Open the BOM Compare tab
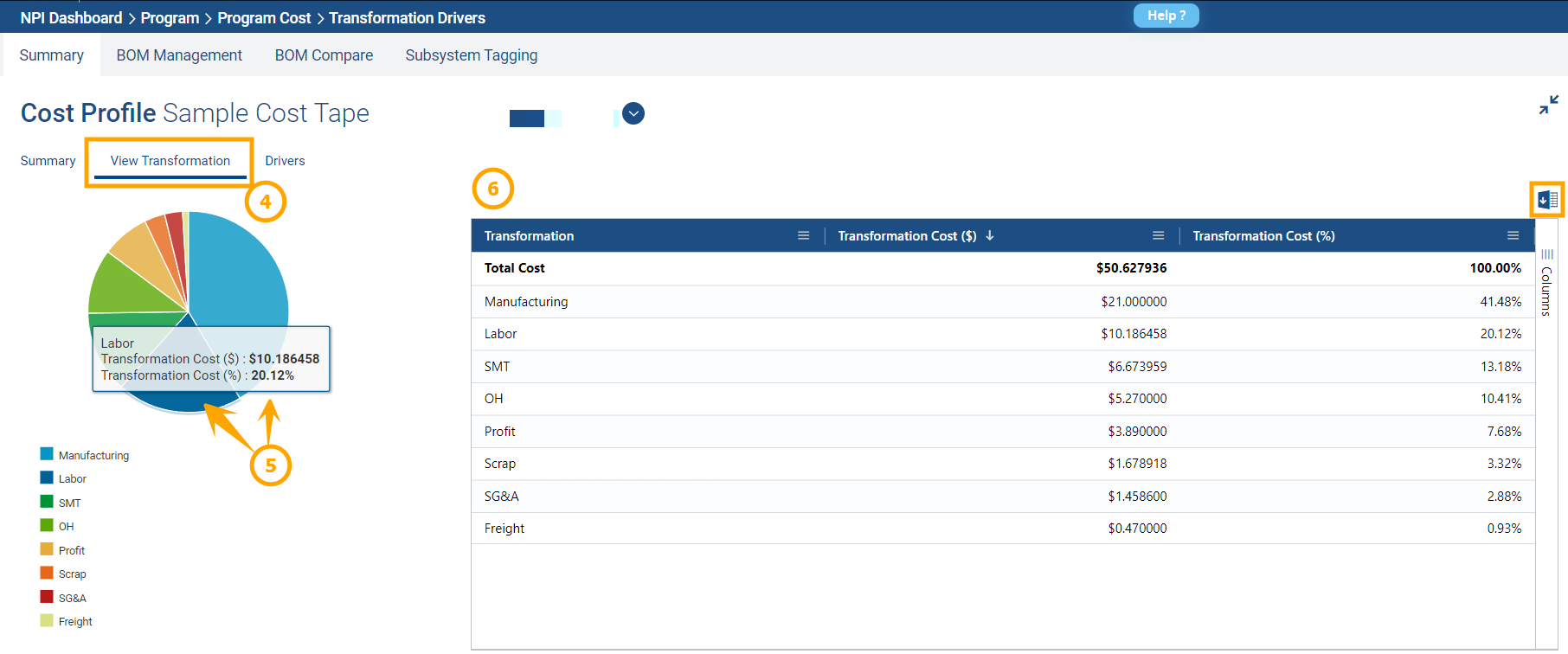Screen dimensions: 1568x654 point(324,55)
